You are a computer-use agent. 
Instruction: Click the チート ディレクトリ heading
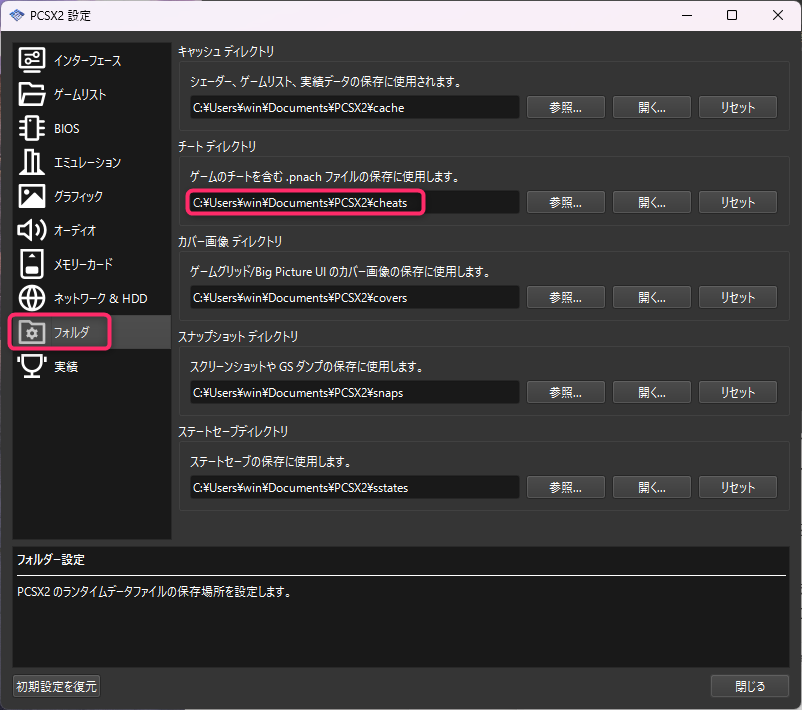tap(217, 146)
